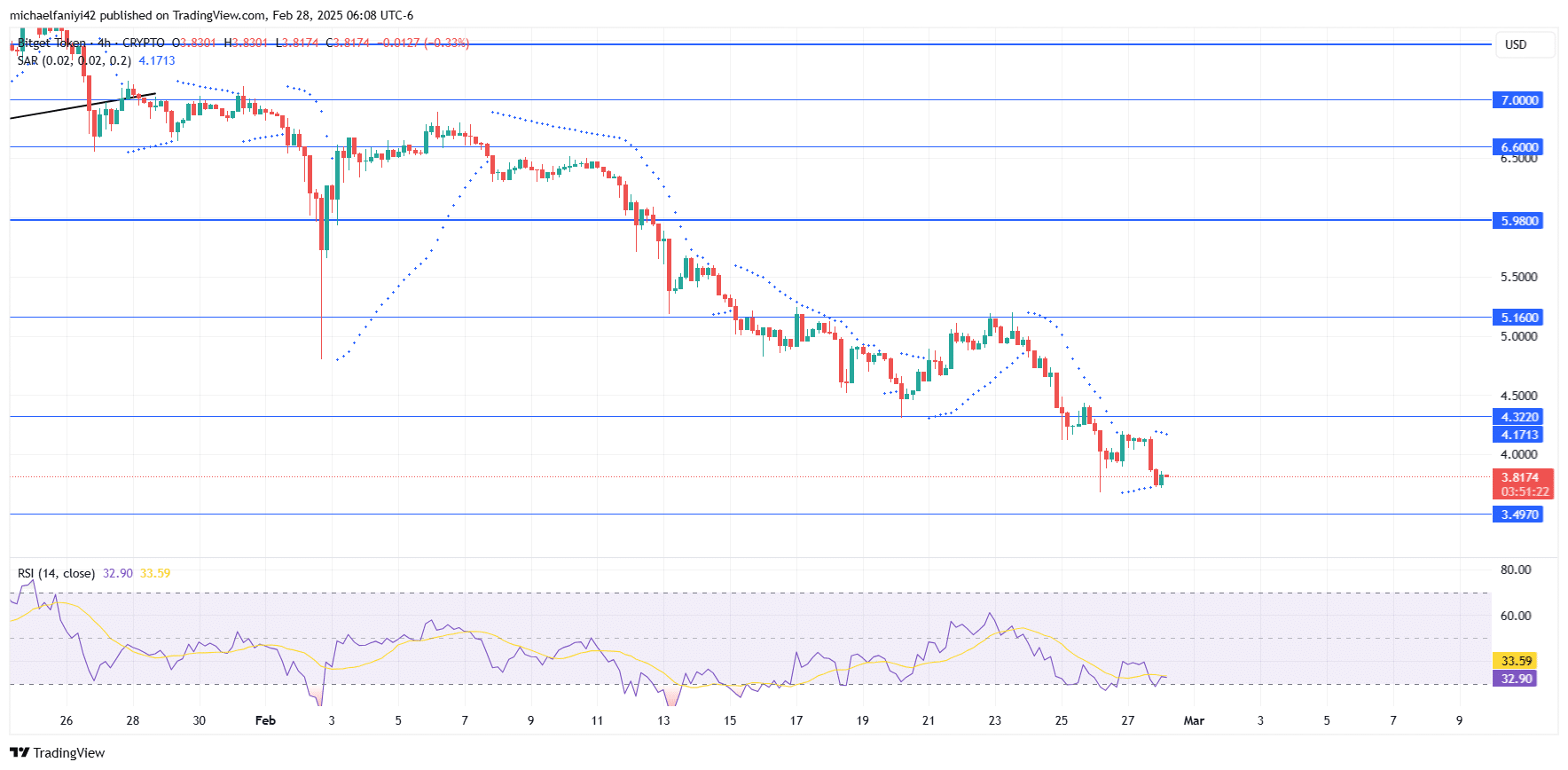Screen dimensions: 1568x770
Task: Click the 60.00 RSI axis level
Action: (1516, 615)
